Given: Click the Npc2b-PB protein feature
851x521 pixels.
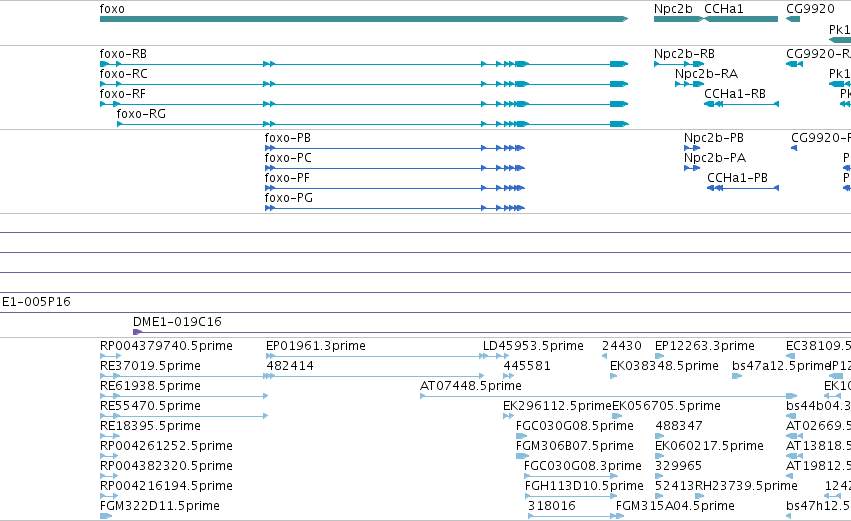Looking at the screenshot, I should tap(692, 148).
